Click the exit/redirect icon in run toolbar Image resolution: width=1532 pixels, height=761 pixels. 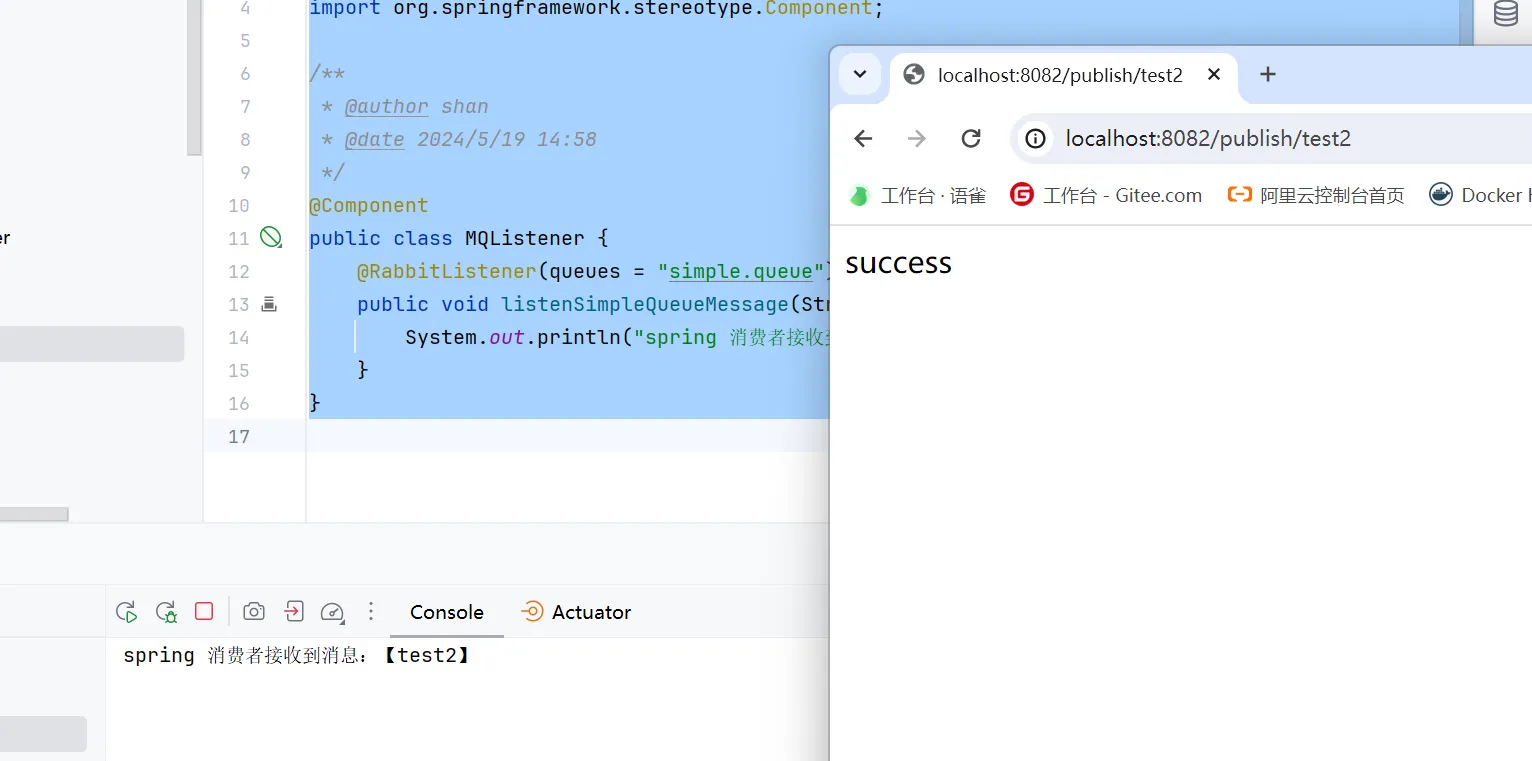293,611
